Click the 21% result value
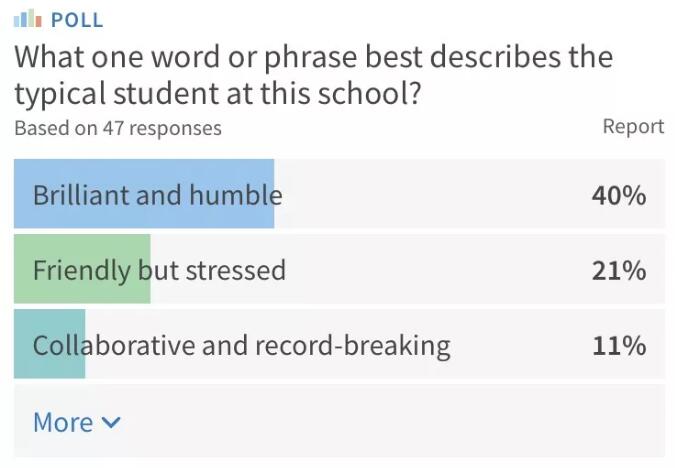The image size is (684, 468). pos(618,270)
